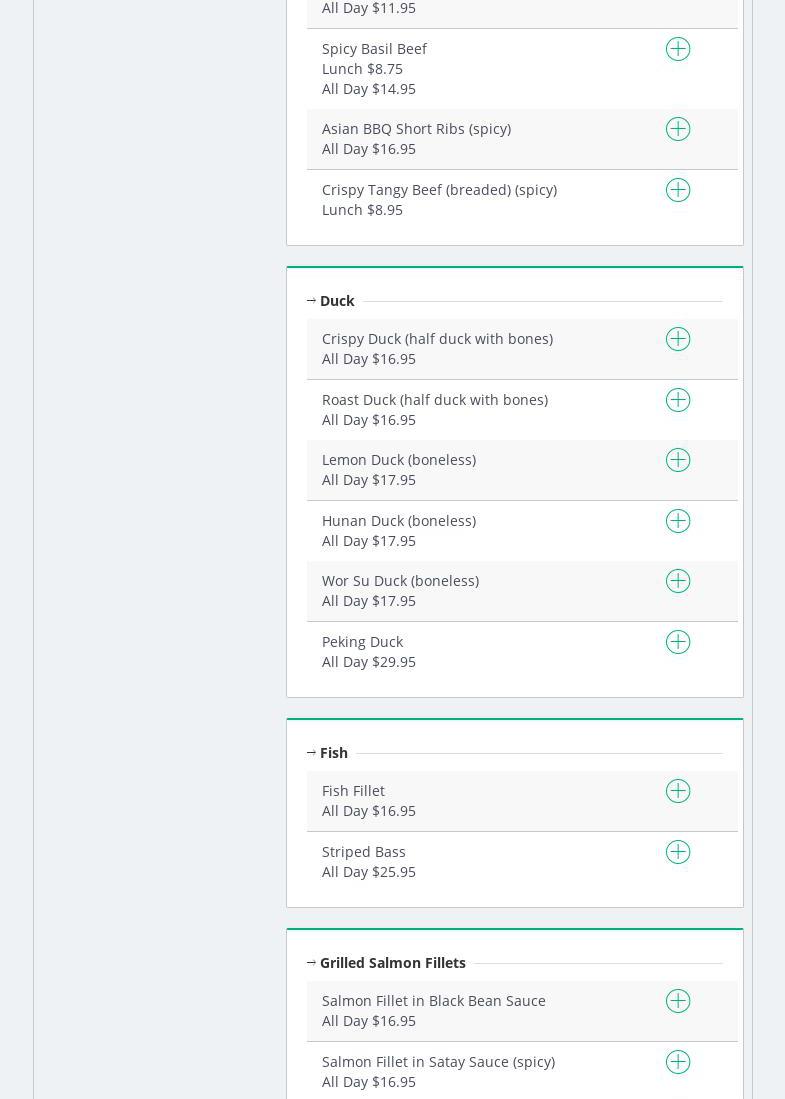Screen dimensions: 785x1099
Task: Add Asian BBQ Short Ribs to order
Action: point(678,129)
